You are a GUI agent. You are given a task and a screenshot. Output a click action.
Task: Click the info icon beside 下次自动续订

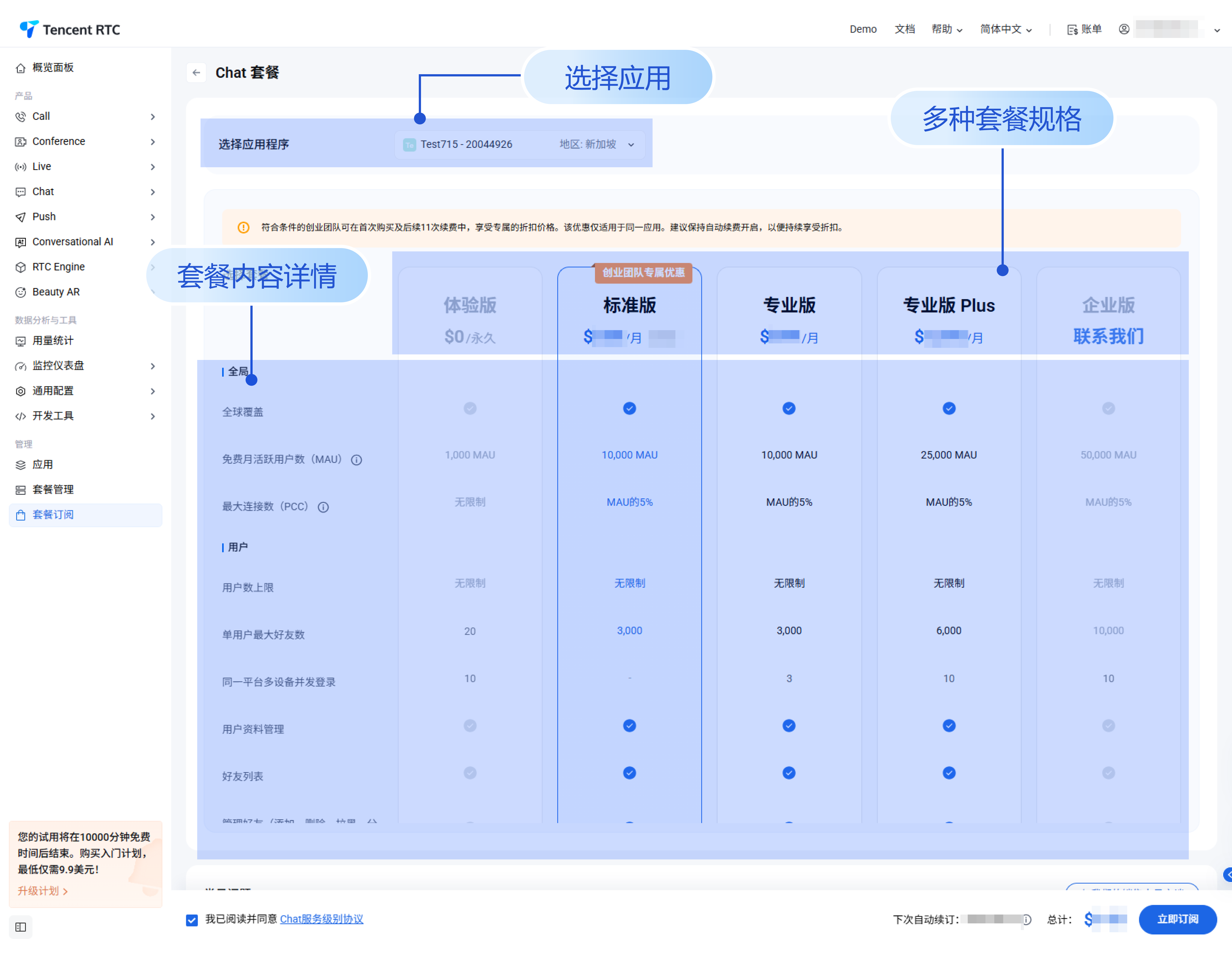click(1027, 920)
